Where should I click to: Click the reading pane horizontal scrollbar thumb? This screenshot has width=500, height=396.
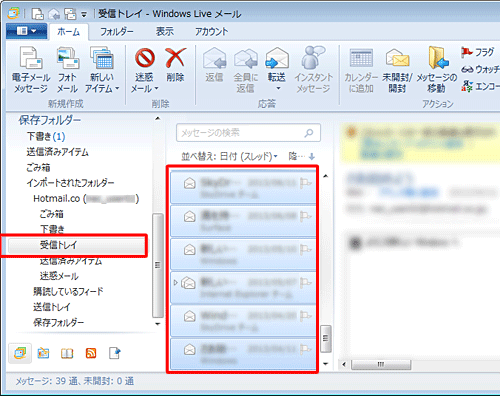381,364
